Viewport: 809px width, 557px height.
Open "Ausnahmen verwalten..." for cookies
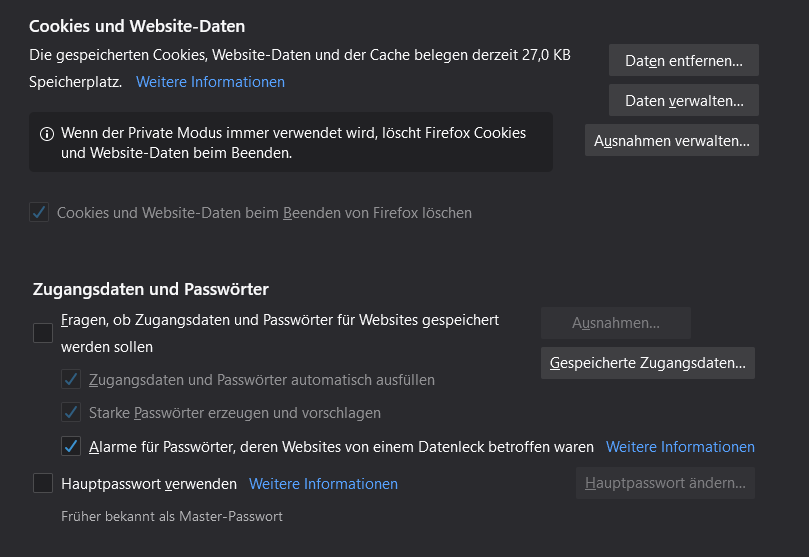point(672,141)
